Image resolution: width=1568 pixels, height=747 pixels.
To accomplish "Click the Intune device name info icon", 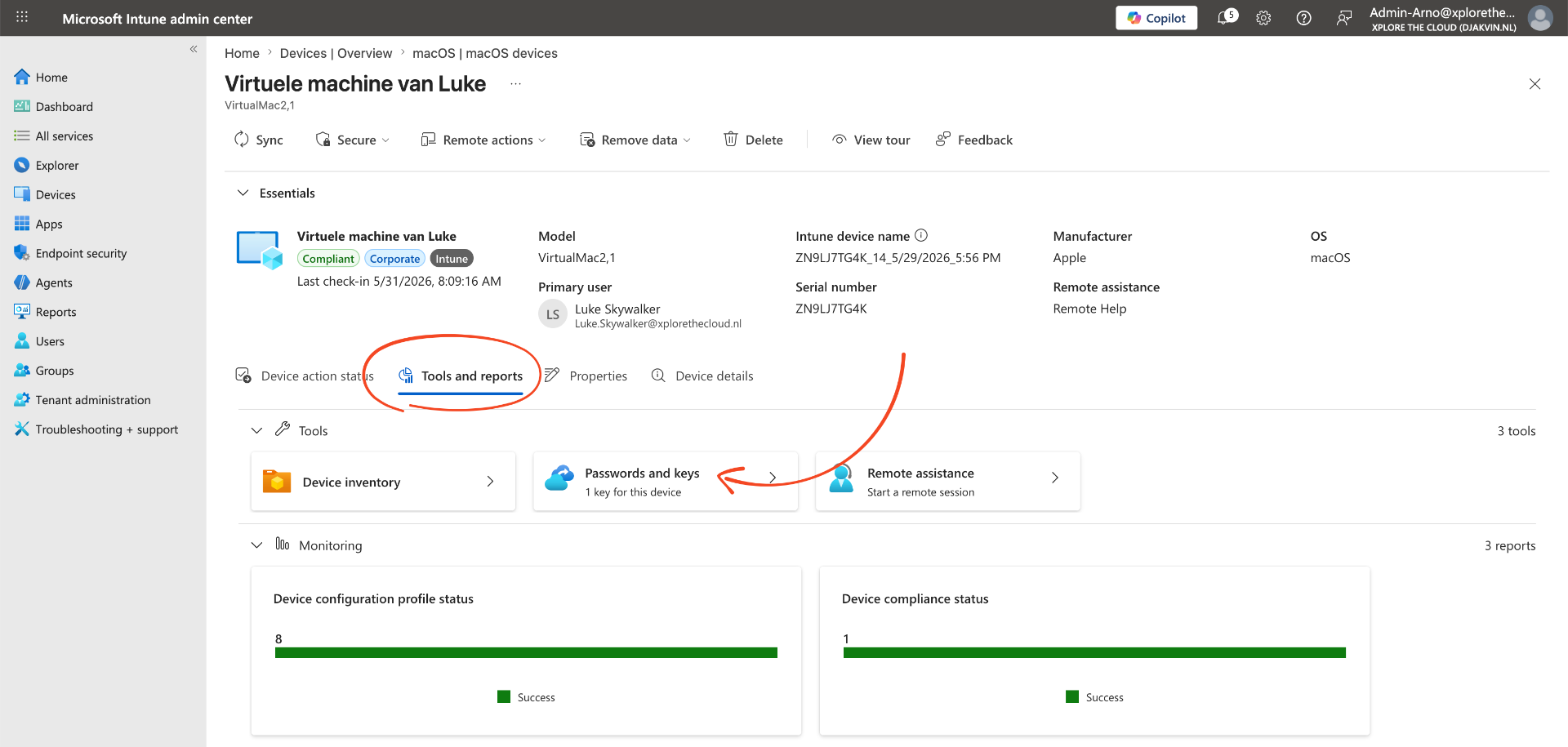I will (x=921, y=235).
